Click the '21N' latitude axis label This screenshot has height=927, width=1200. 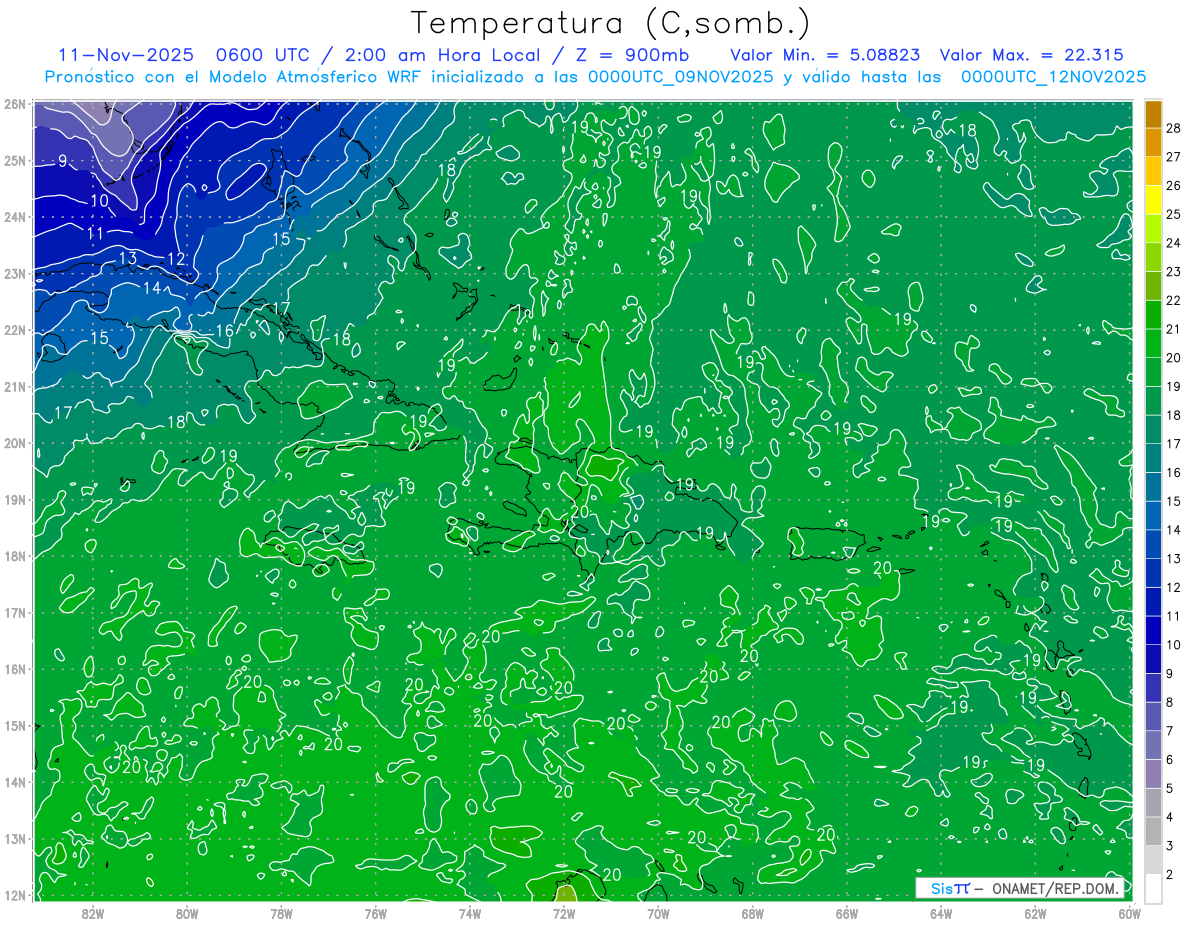coord(14,386)
